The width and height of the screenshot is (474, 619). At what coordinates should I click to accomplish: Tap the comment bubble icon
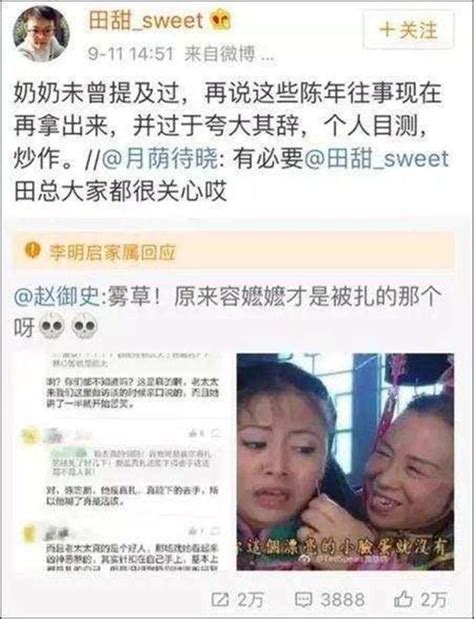tap(304, 600)
